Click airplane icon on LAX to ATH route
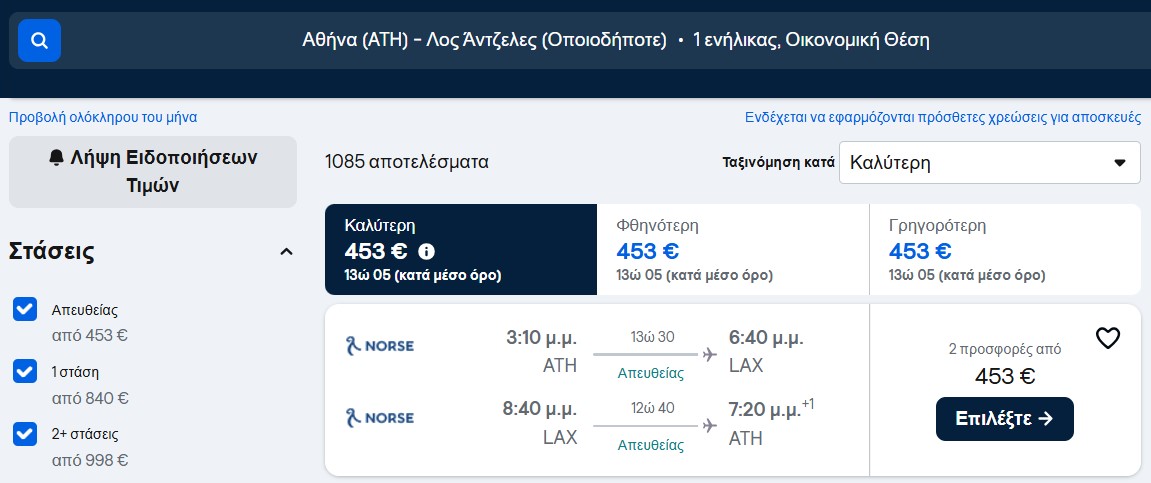 (709, 426)
